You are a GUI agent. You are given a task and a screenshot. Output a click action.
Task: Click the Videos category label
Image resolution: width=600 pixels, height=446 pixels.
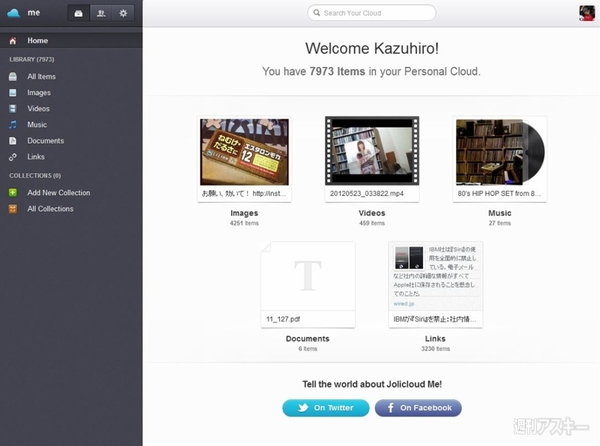click(372, 213)
